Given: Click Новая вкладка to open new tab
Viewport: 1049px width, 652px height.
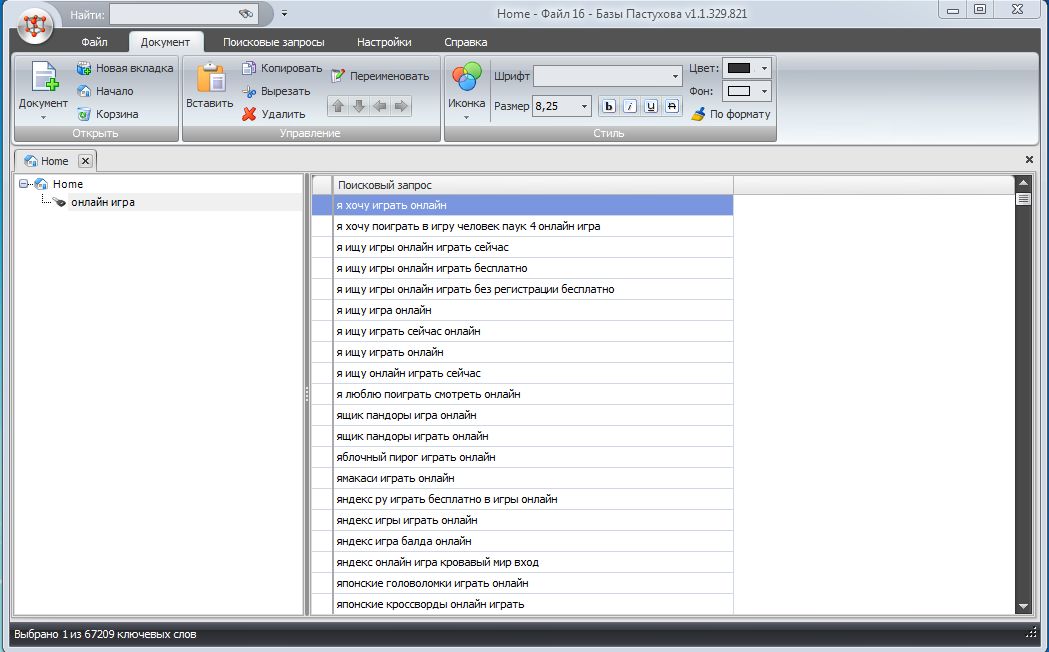Looking at the screenshot, I should pyautogui.click(x=125, y=68).
